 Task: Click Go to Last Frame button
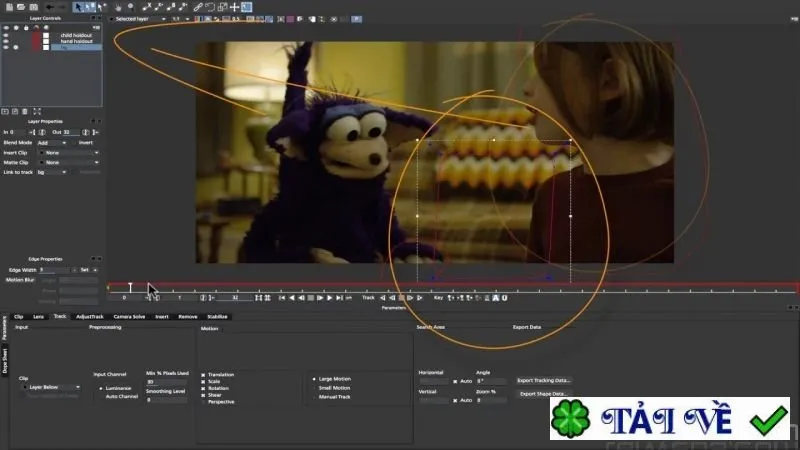(x=339, y=298)
